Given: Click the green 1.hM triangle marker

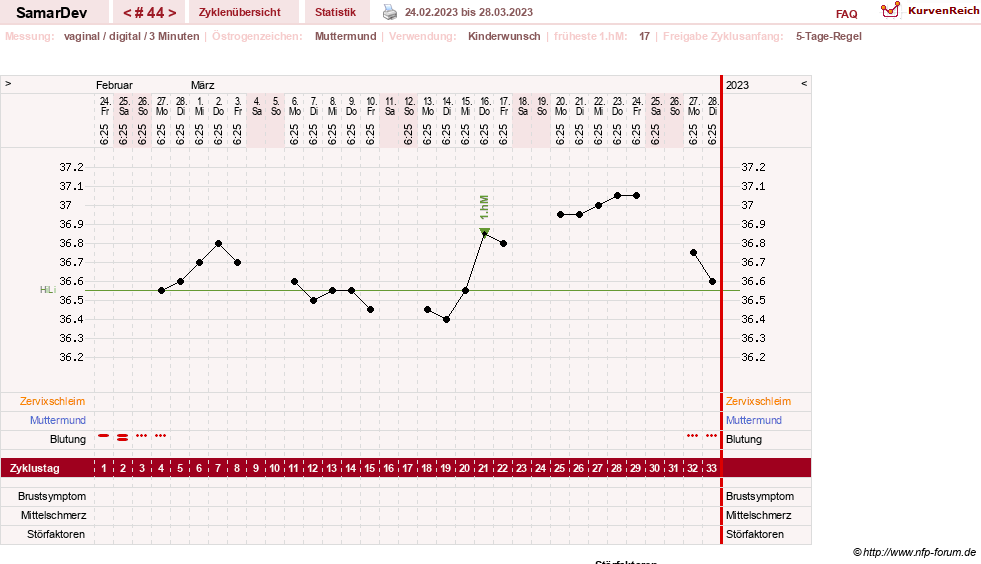Looking at the screenshot, I should coord(484,232).
